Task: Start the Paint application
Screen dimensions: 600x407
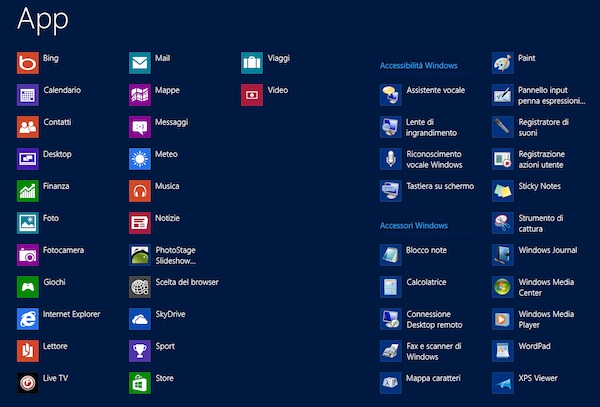Action: pos(502,63)
